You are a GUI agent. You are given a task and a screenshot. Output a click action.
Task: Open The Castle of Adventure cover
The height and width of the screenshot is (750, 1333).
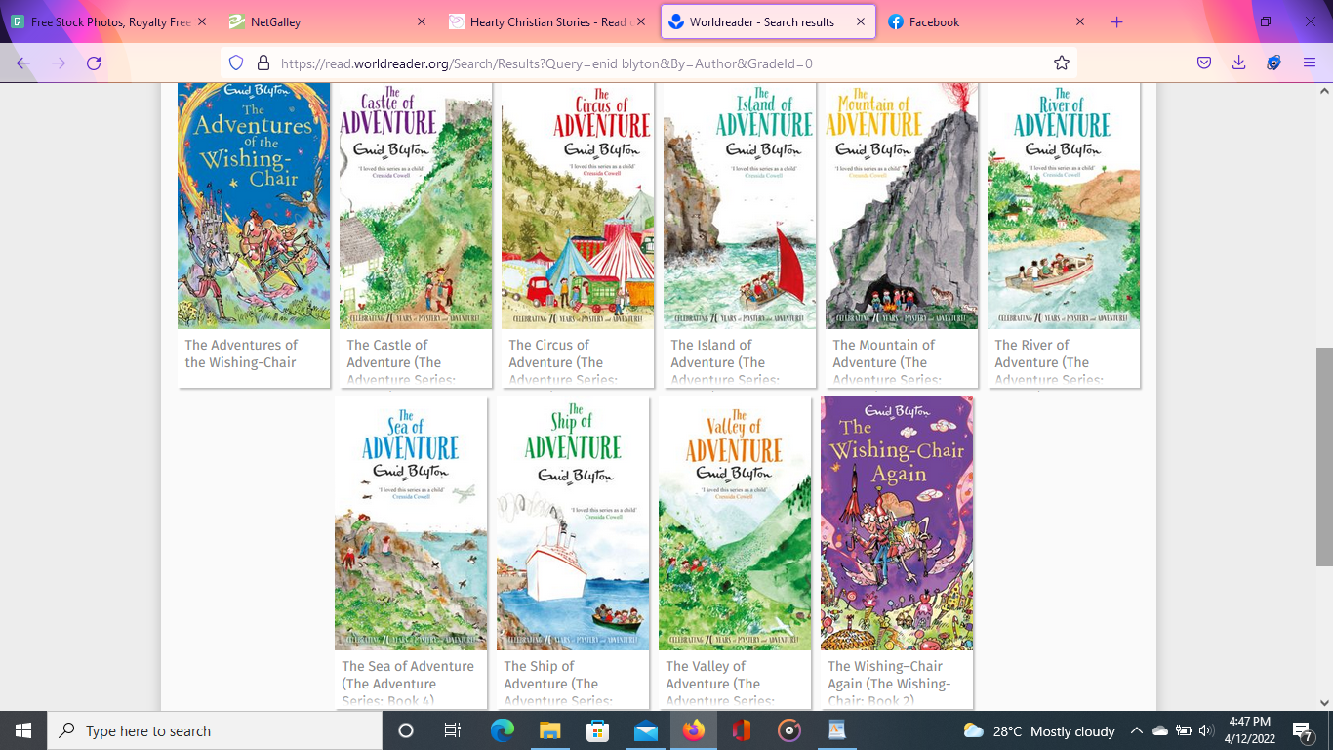[x=416, y=205]
